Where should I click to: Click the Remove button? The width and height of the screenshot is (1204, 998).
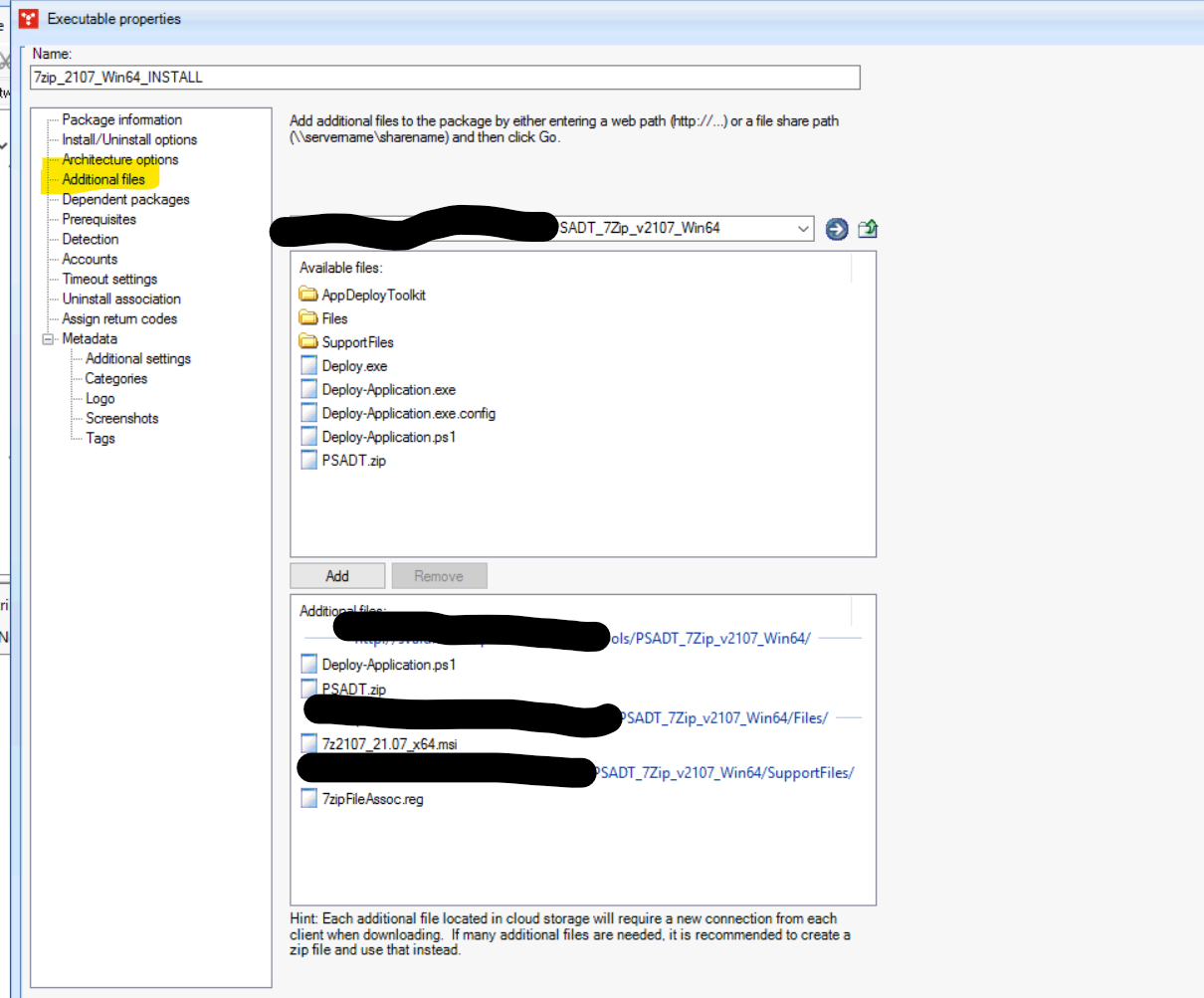439,575
